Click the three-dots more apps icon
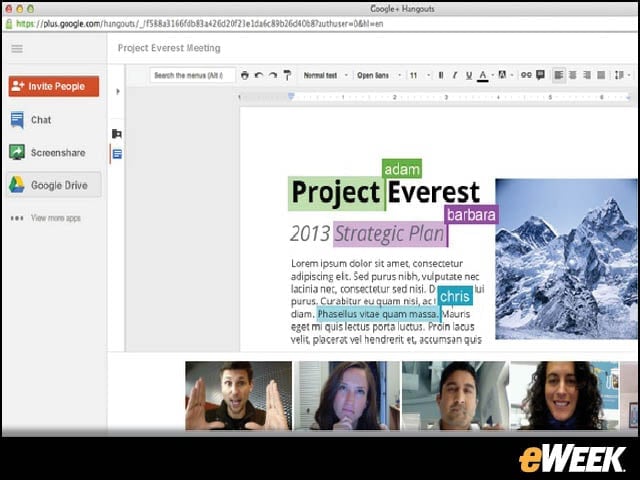This screenshot has width=640, height=480. [x=17, y=218]
